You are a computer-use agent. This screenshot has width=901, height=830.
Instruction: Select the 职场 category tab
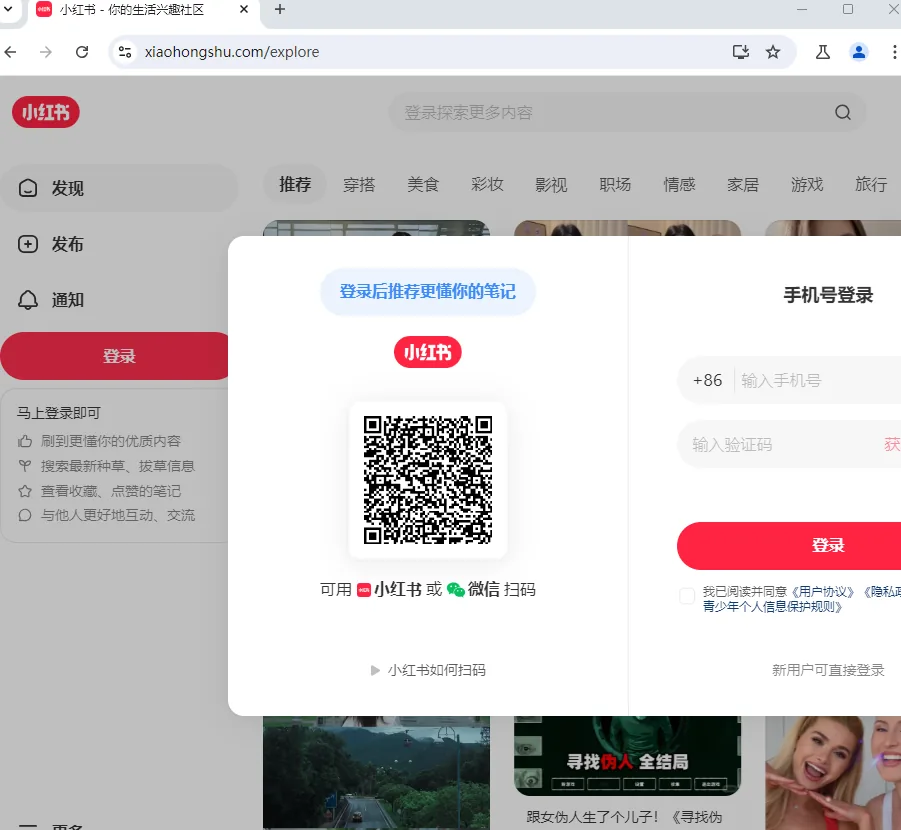coord(615,185)
